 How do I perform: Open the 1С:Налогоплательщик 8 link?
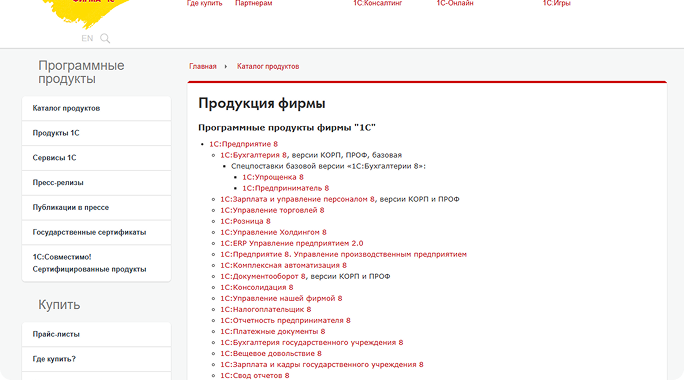point(266,309)
